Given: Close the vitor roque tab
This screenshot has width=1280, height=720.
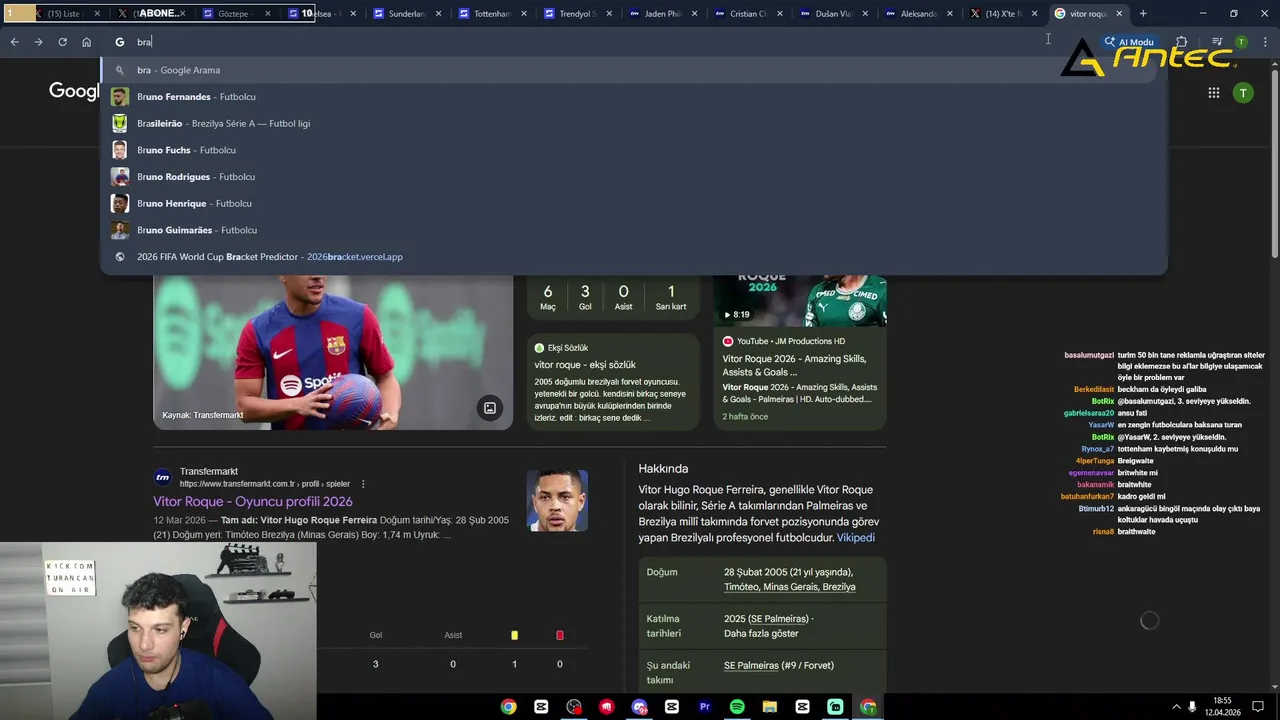Looking at the screenshot, I should coord(1119,14).
